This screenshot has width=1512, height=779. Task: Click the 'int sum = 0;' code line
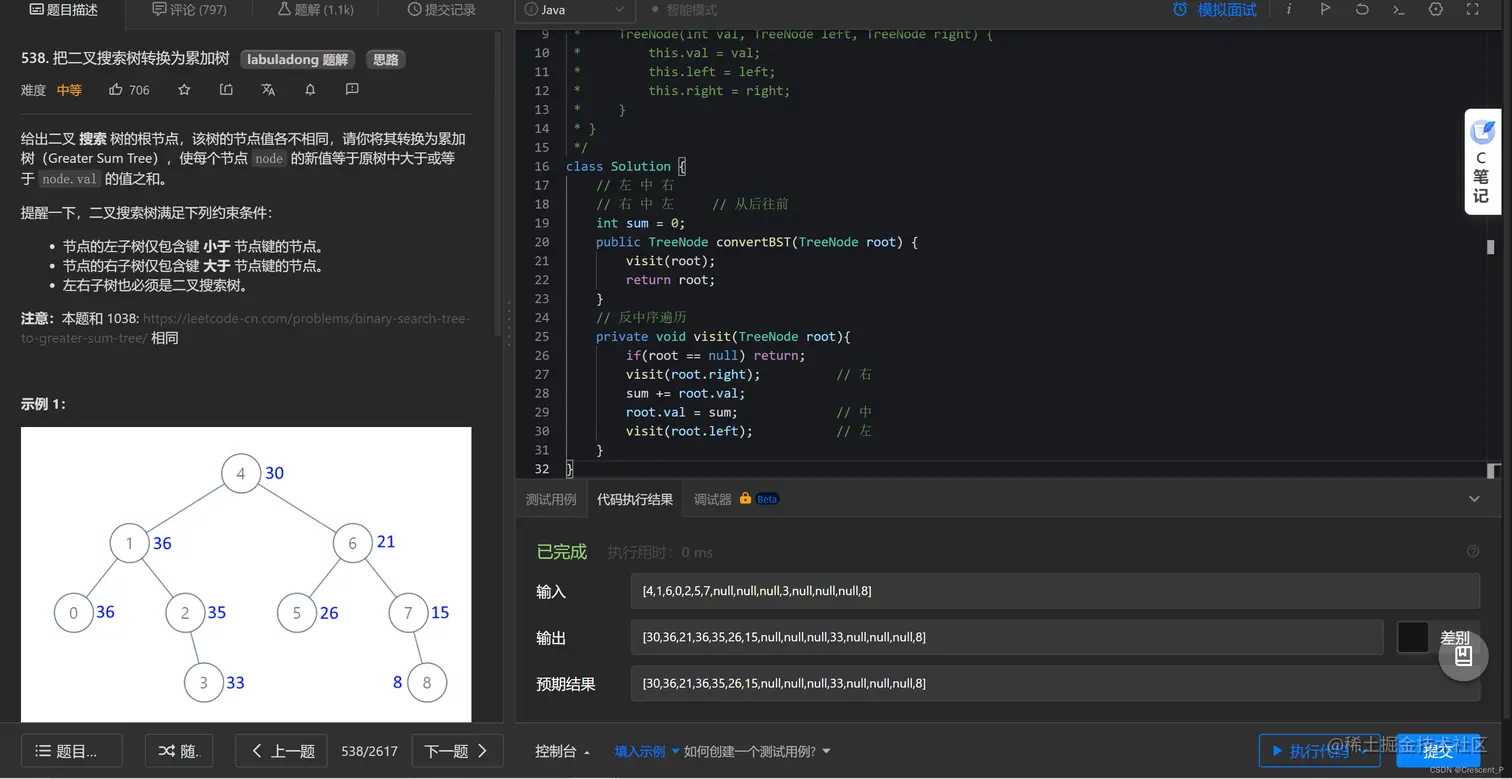(x=640, y=223)
